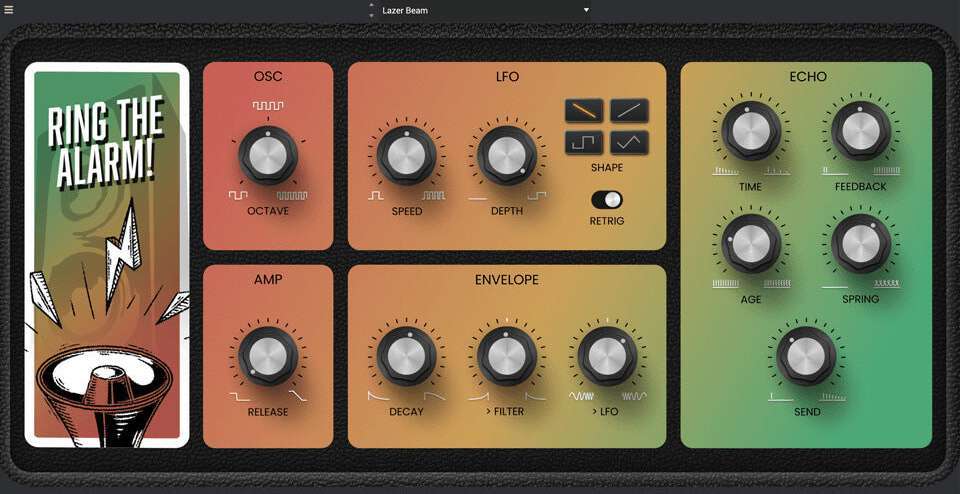Select the triangle wave LFO shape

629,143
